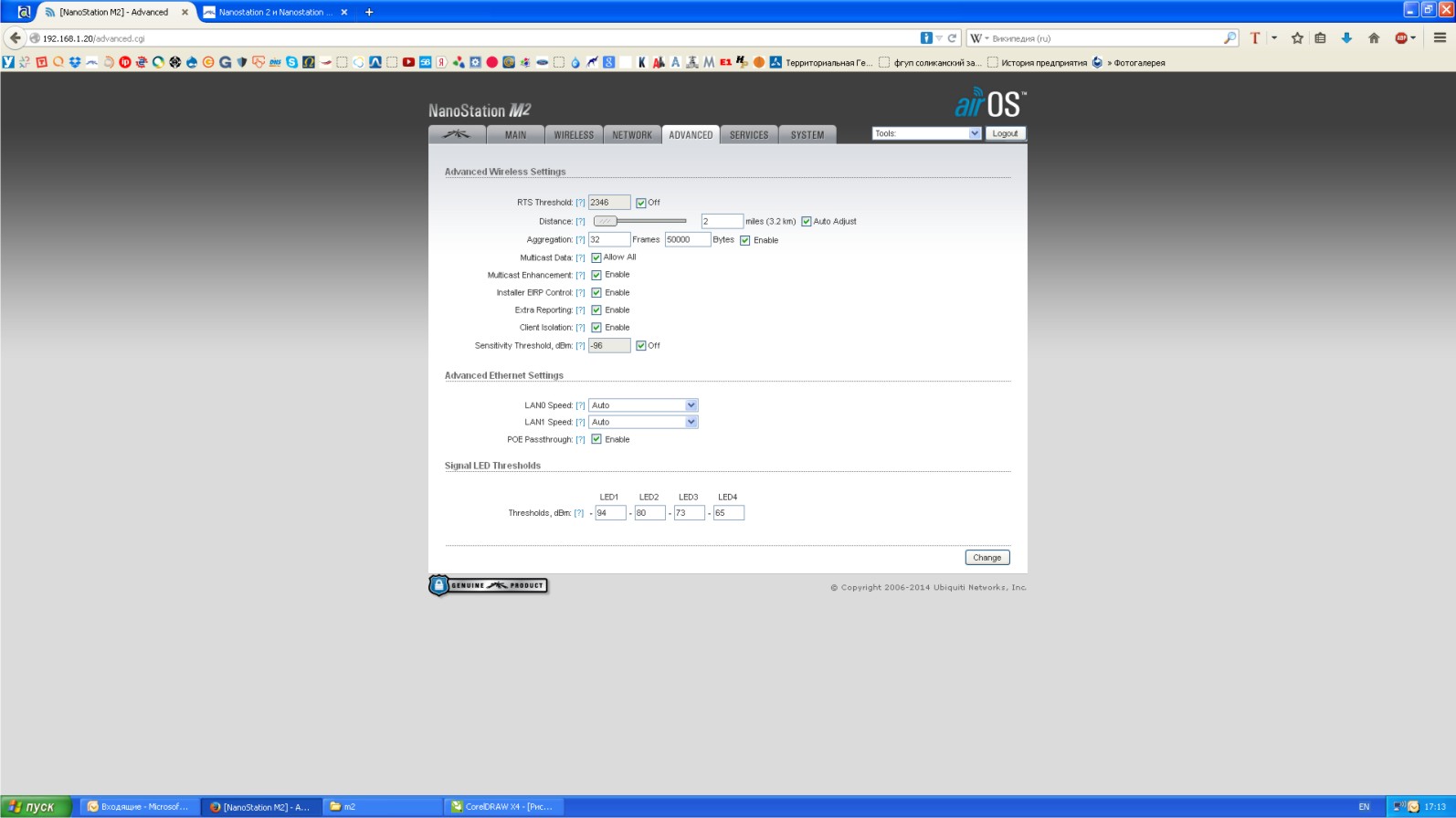Click the Genuine Product badge

(488, 585)
